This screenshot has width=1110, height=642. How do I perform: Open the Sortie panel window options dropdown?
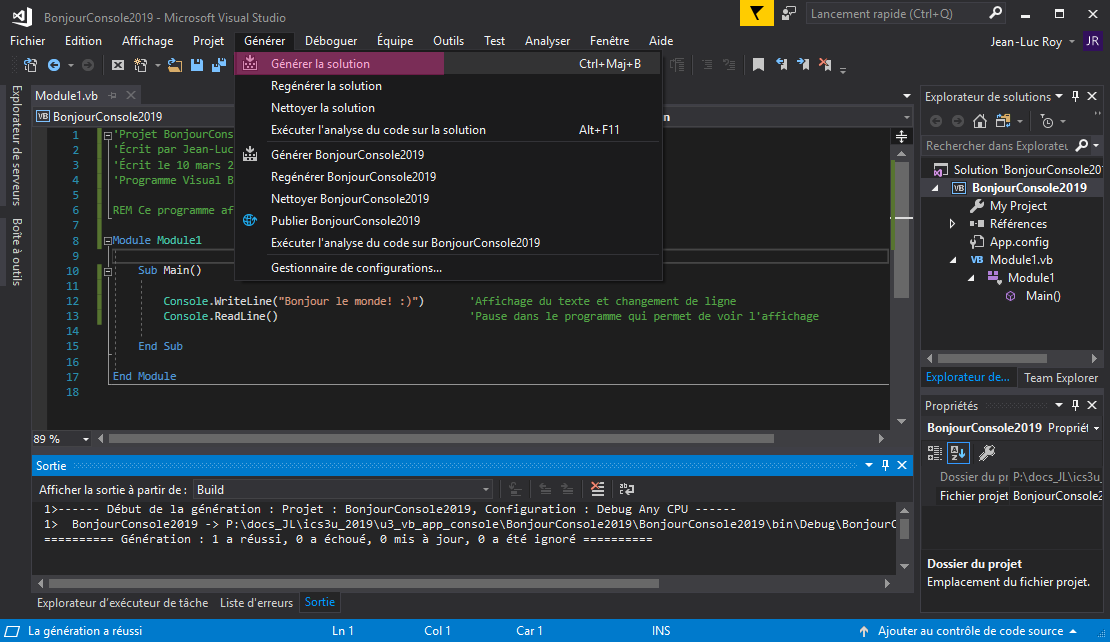point(869,465)
